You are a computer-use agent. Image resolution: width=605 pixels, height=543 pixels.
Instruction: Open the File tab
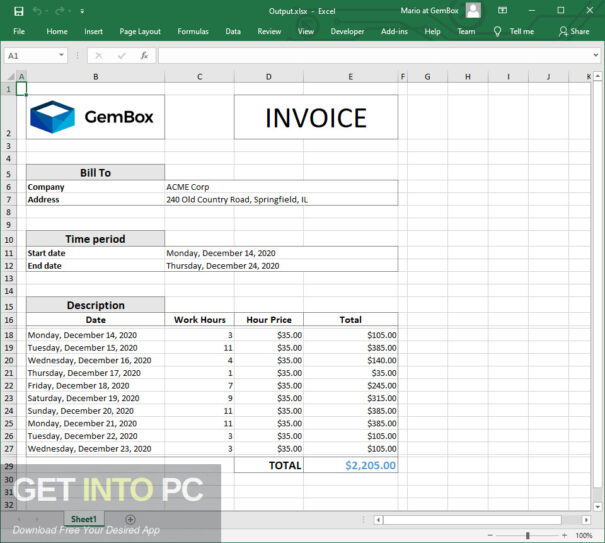[19, 31]
